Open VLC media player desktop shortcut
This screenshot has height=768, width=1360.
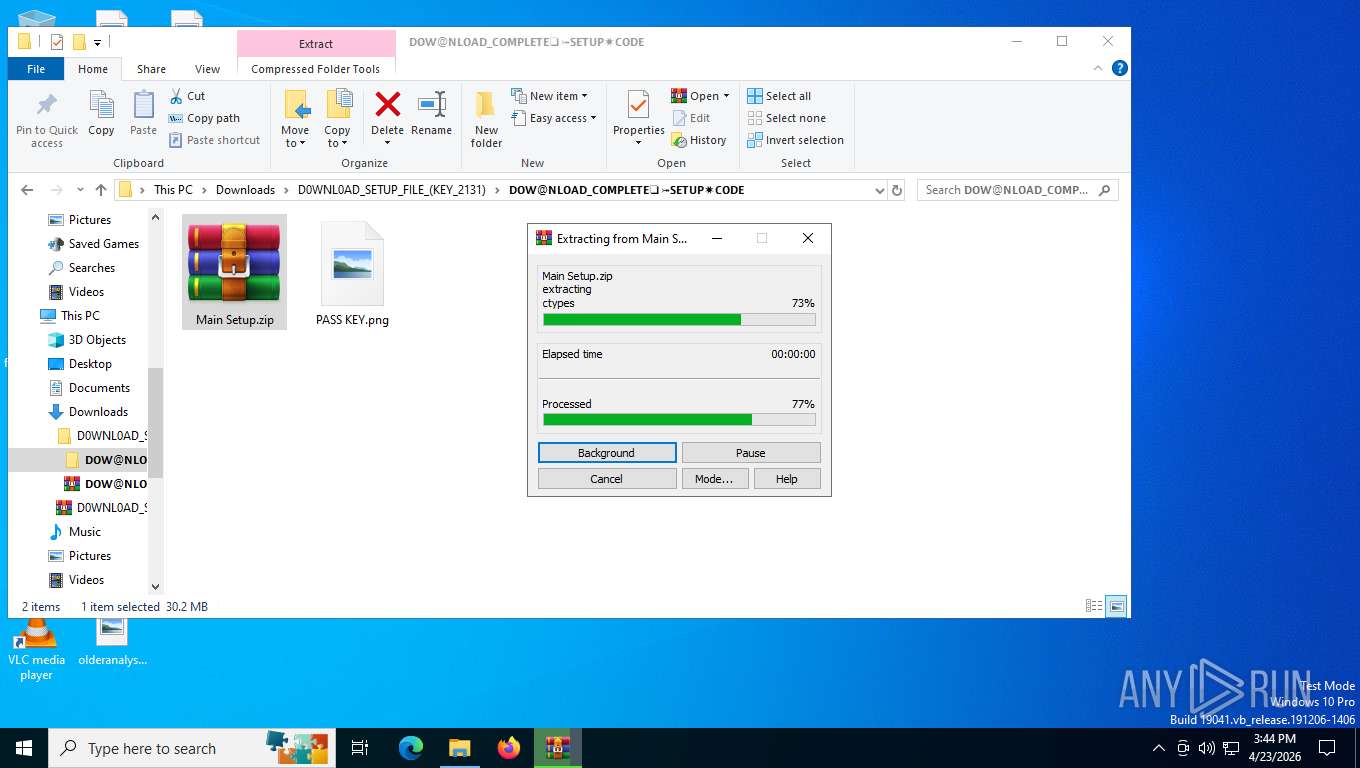pos(37,648)
